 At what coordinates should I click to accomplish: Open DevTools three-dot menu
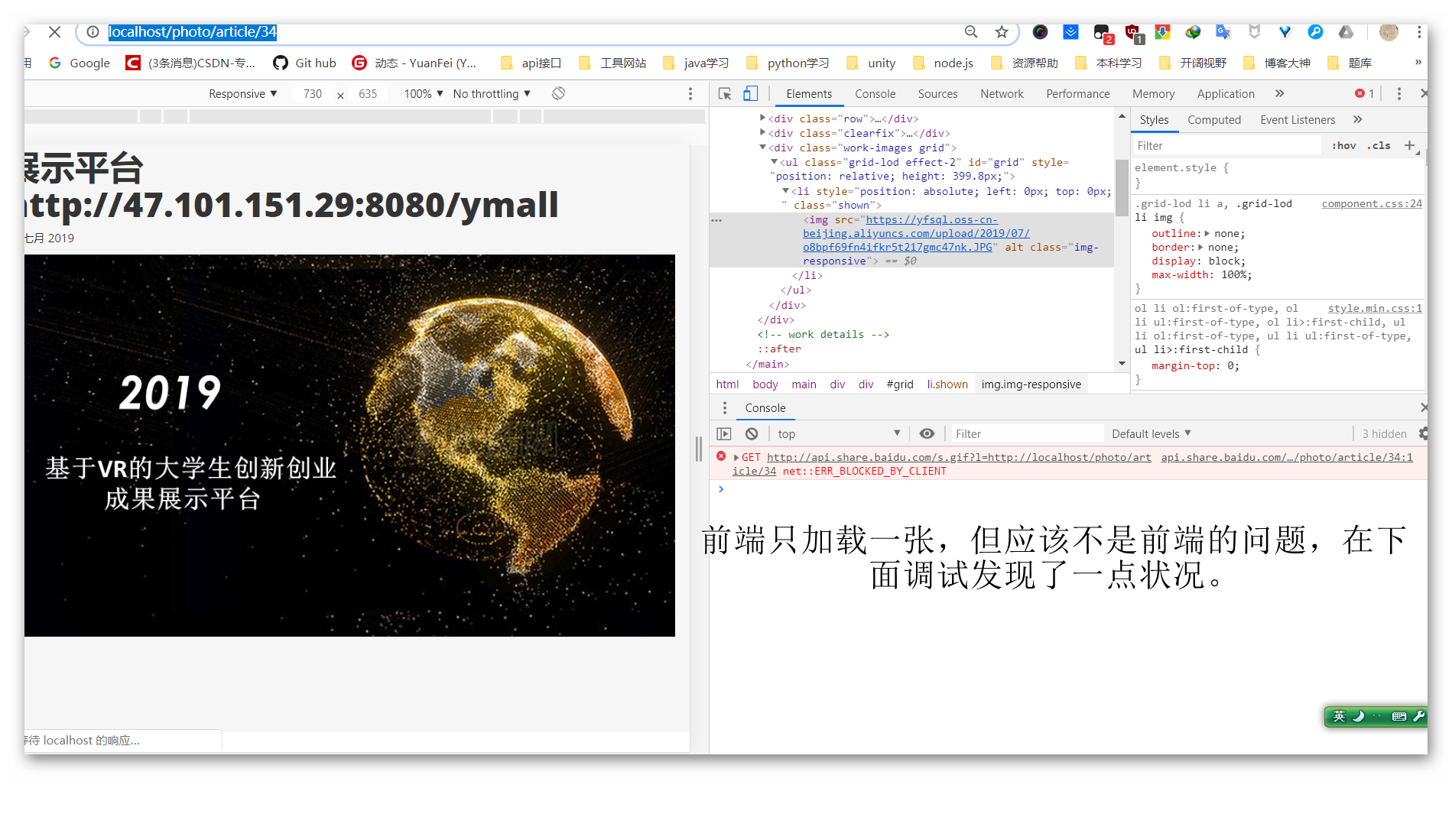[x=1399, y=93]
